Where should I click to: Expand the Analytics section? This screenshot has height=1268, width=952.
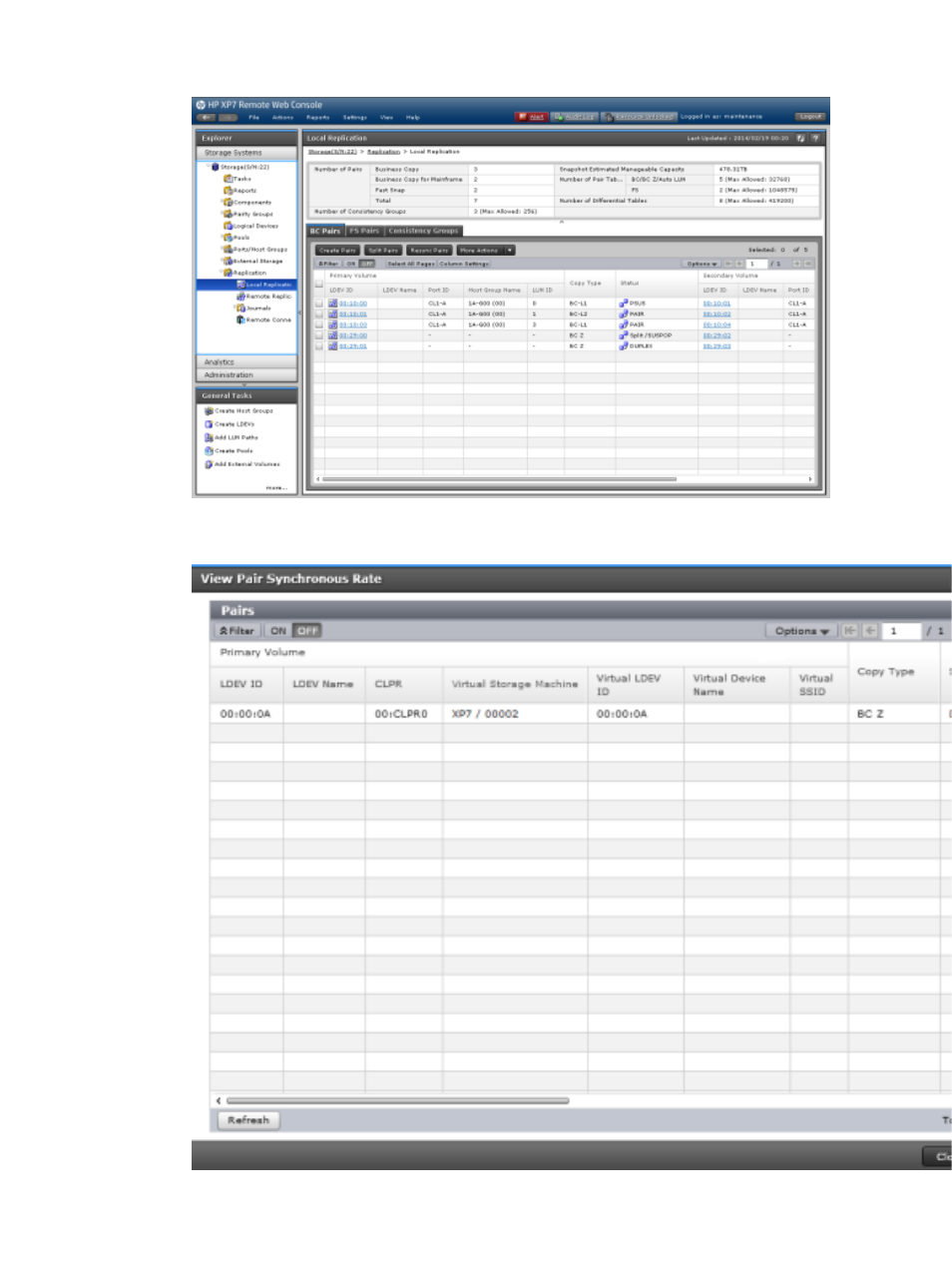(x=245, y=361)
